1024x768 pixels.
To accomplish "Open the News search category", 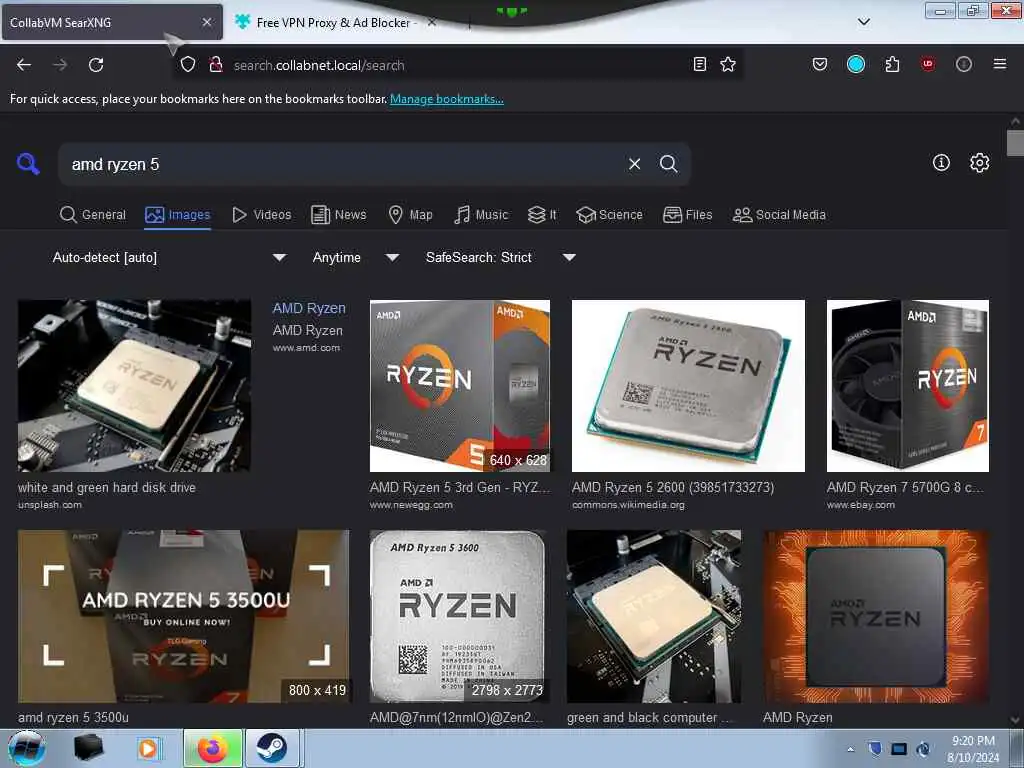I will click(339, 215).
